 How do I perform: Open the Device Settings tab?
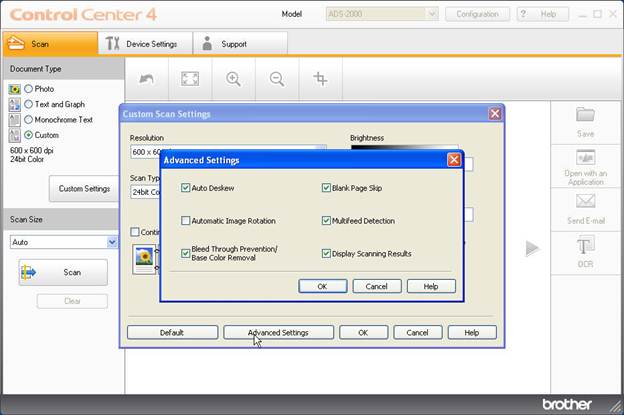pyautogui.click(x=142, y=44)
